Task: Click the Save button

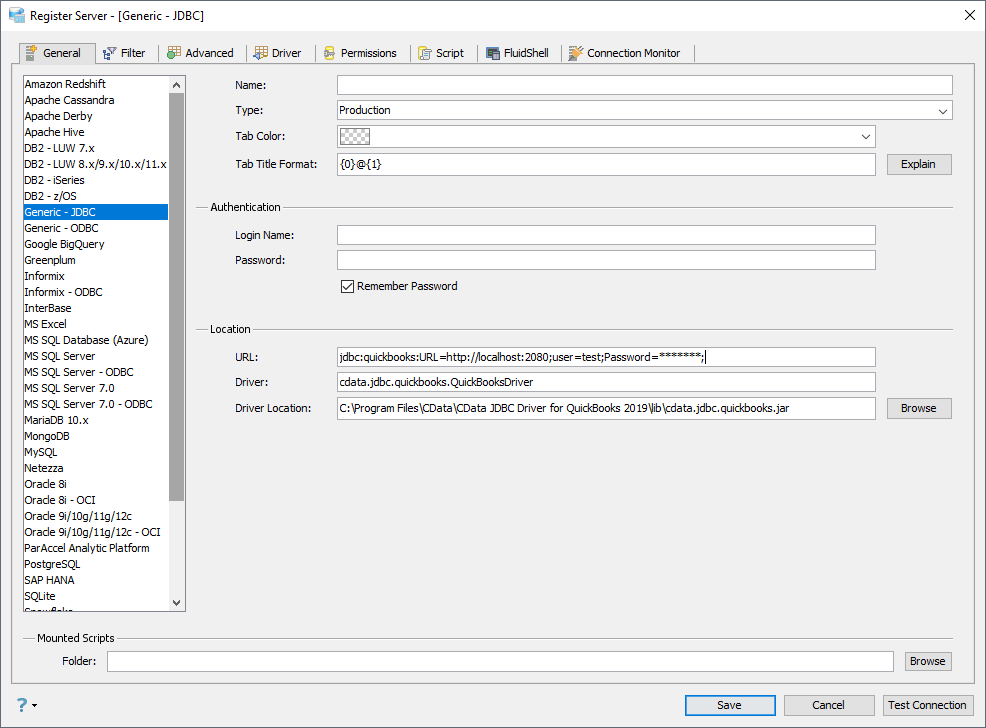Action: pyautogui.click(x=729, y=705)
